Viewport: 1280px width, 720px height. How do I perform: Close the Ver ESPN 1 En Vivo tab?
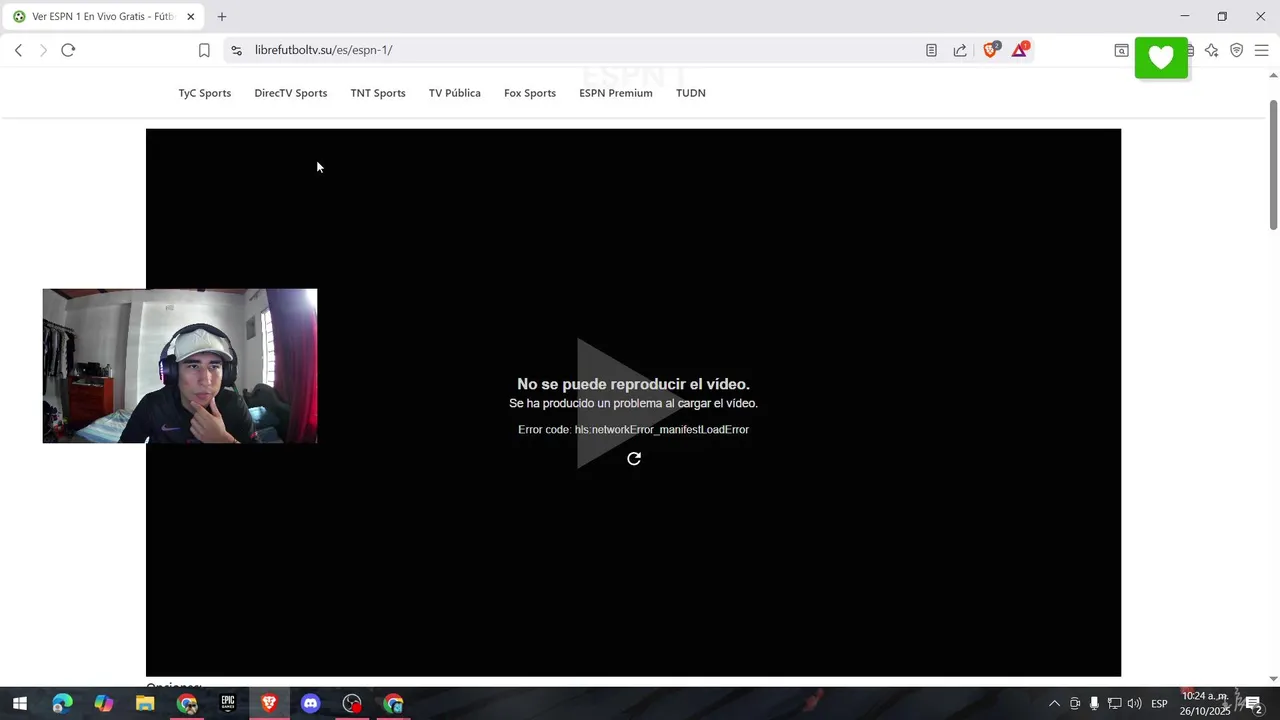click(190, 17)
